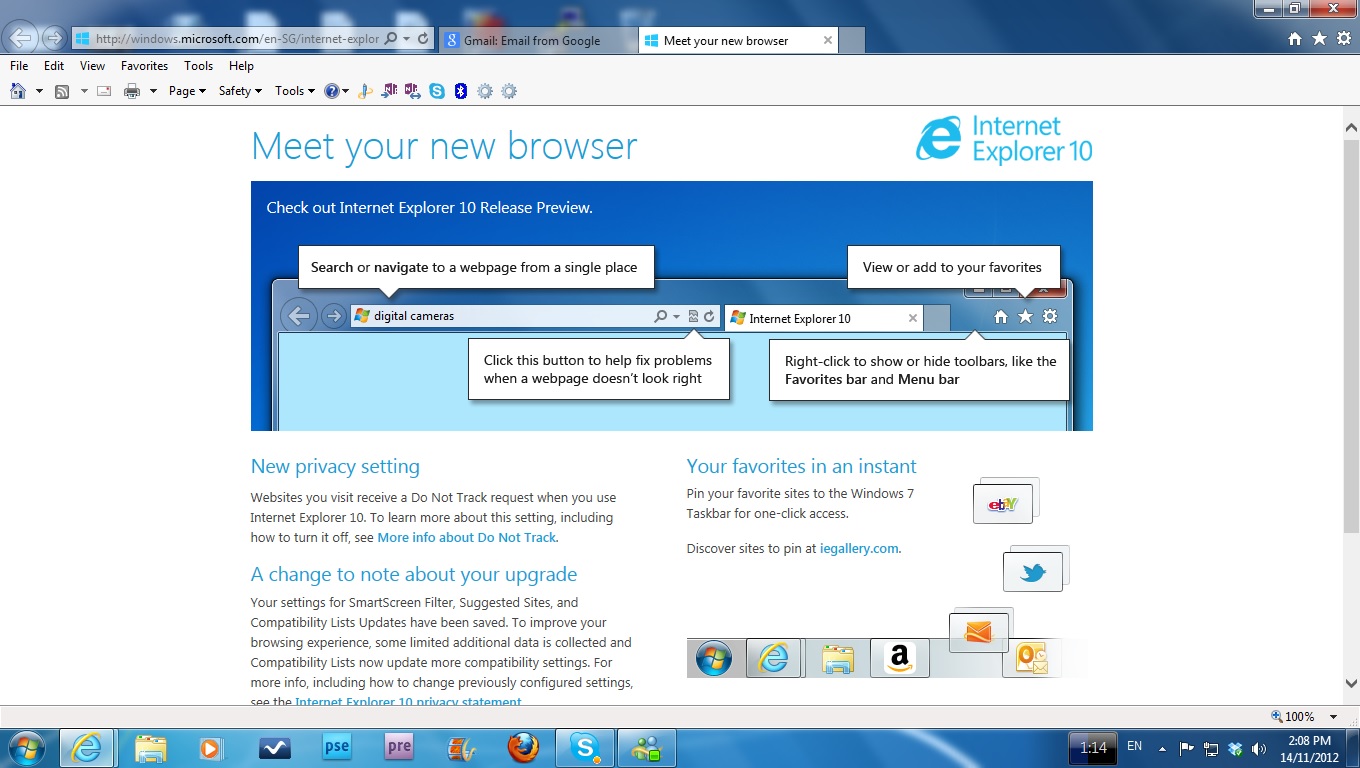Open the Action Center flag in system tray
The image size is (1360, 768).
click(x=1187, y=748)
